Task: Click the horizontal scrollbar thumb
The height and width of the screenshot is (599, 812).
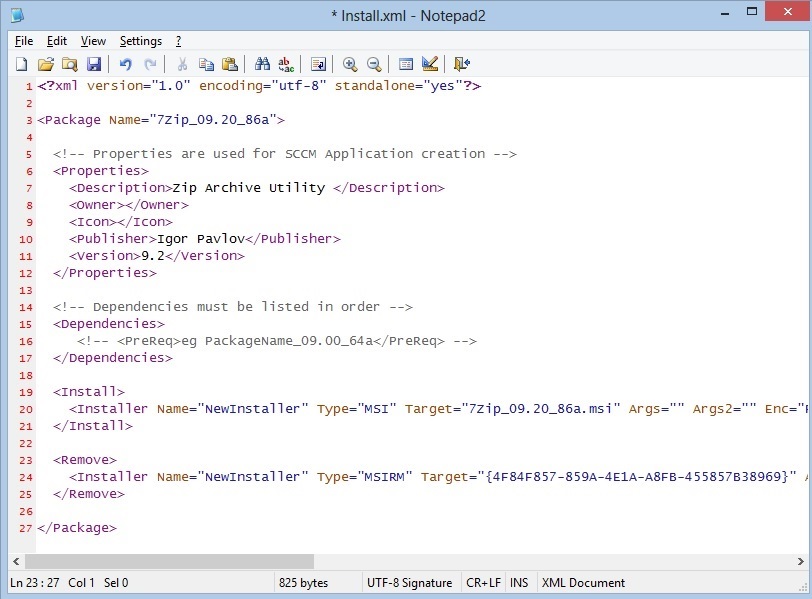Action: (169, 561)
